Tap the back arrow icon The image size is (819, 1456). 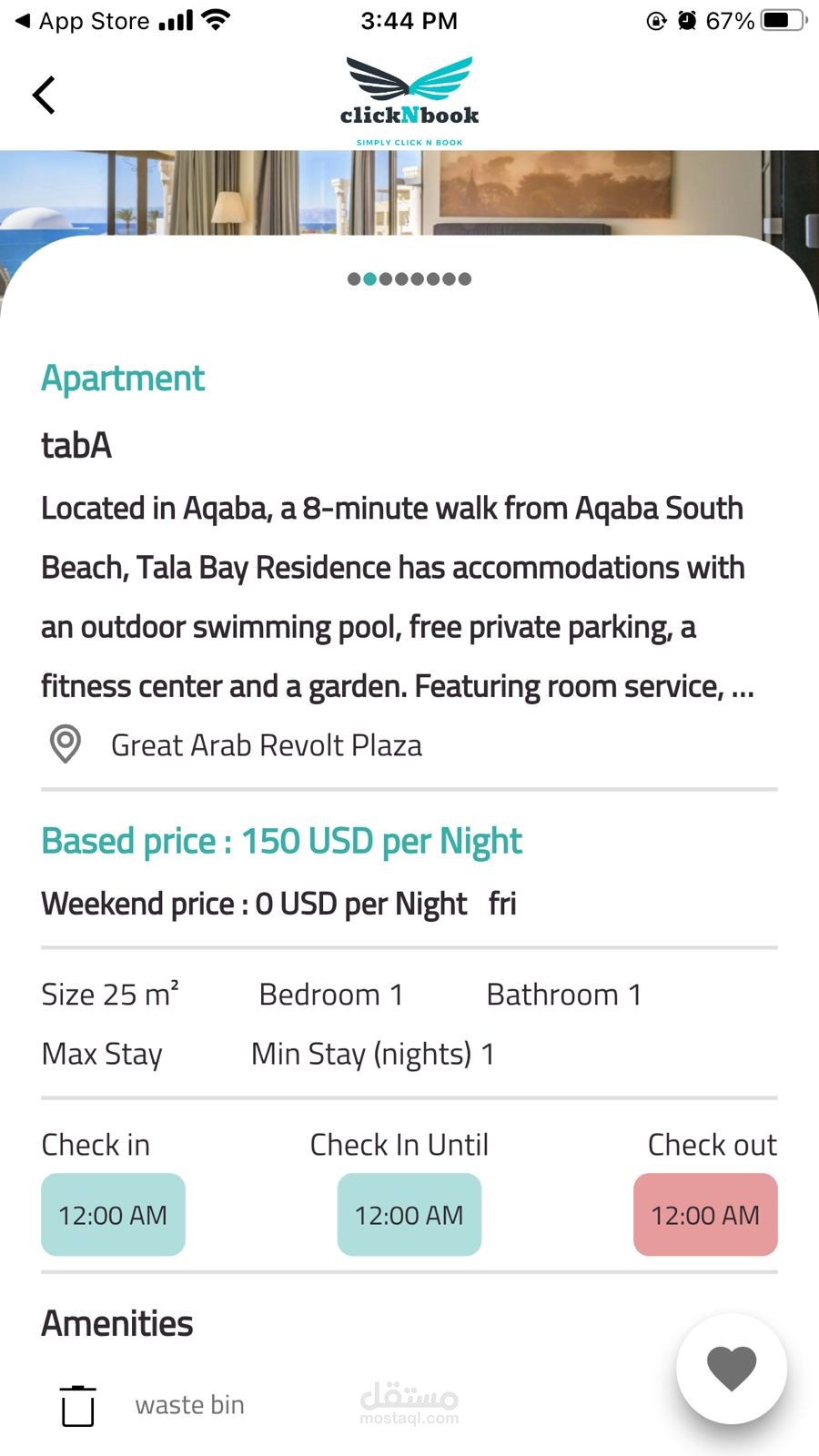click(44, 95)
